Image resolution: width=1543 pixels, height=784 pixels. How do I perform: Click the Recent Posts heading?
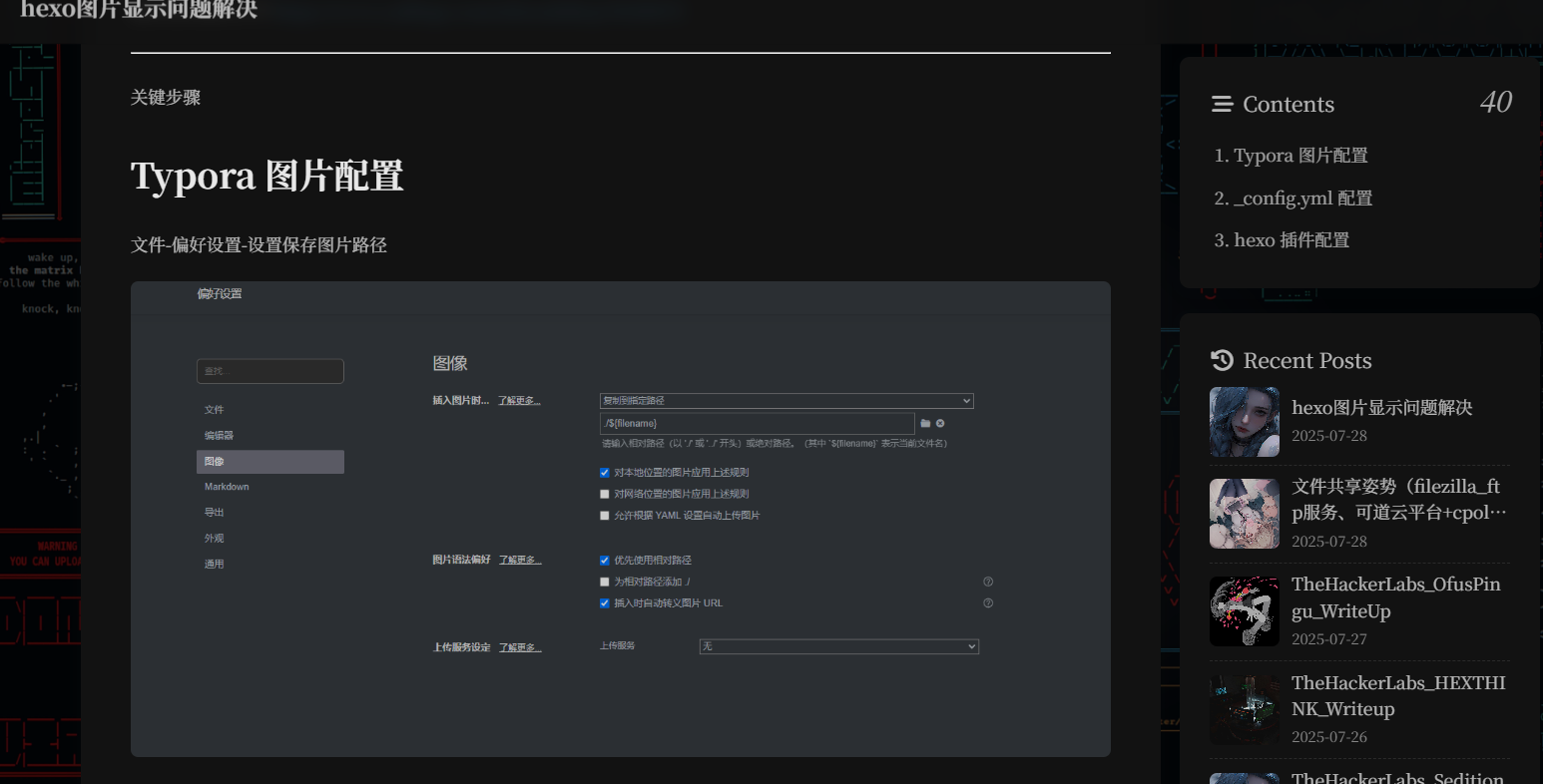tap(1307, 361)
